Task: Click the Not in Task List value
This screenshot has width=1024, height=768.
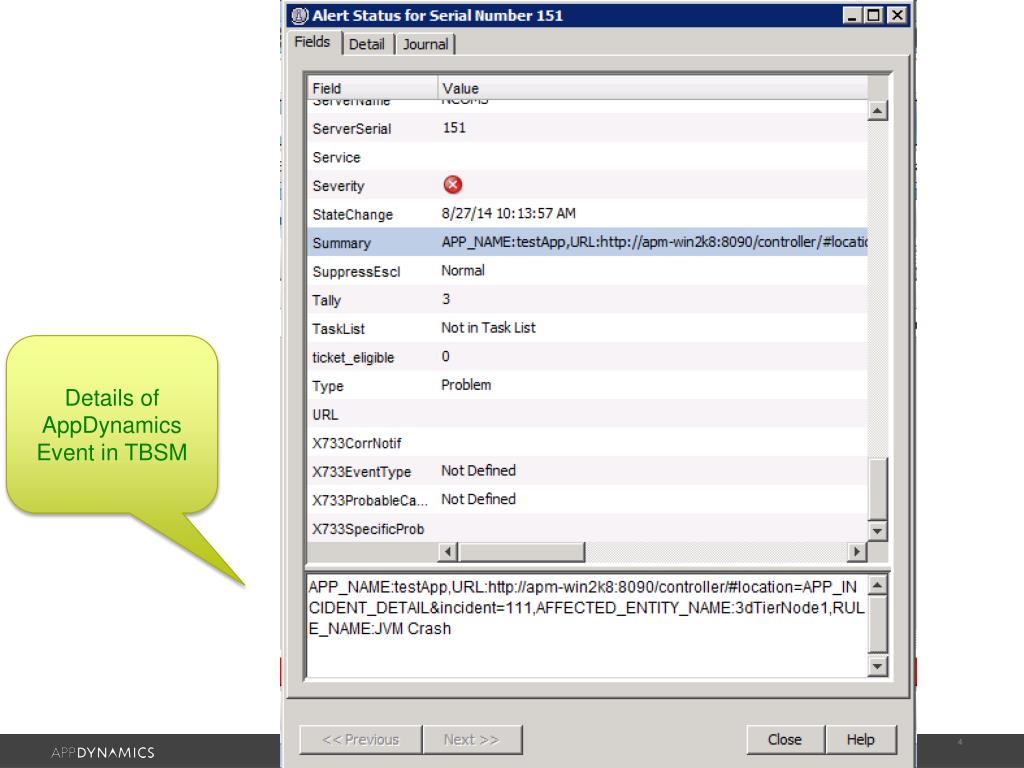Action: 488,328
